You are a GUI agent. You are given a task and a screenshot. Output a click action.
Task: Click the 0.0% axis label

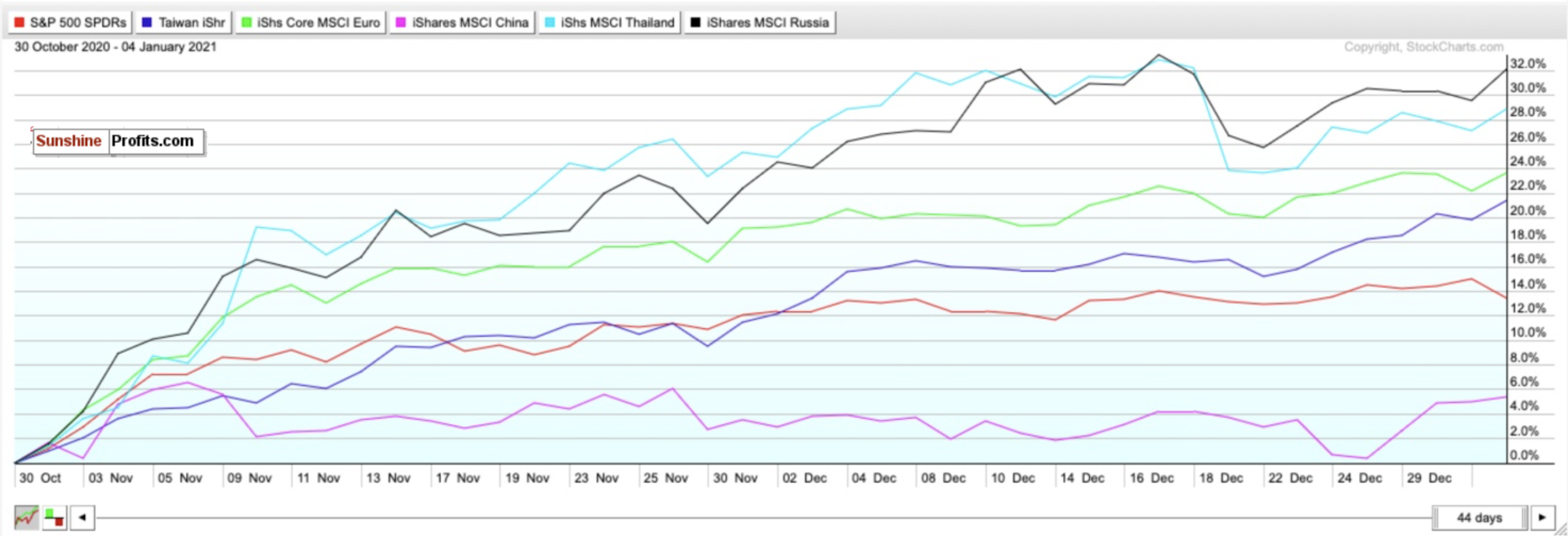[x=1525, y=456]
